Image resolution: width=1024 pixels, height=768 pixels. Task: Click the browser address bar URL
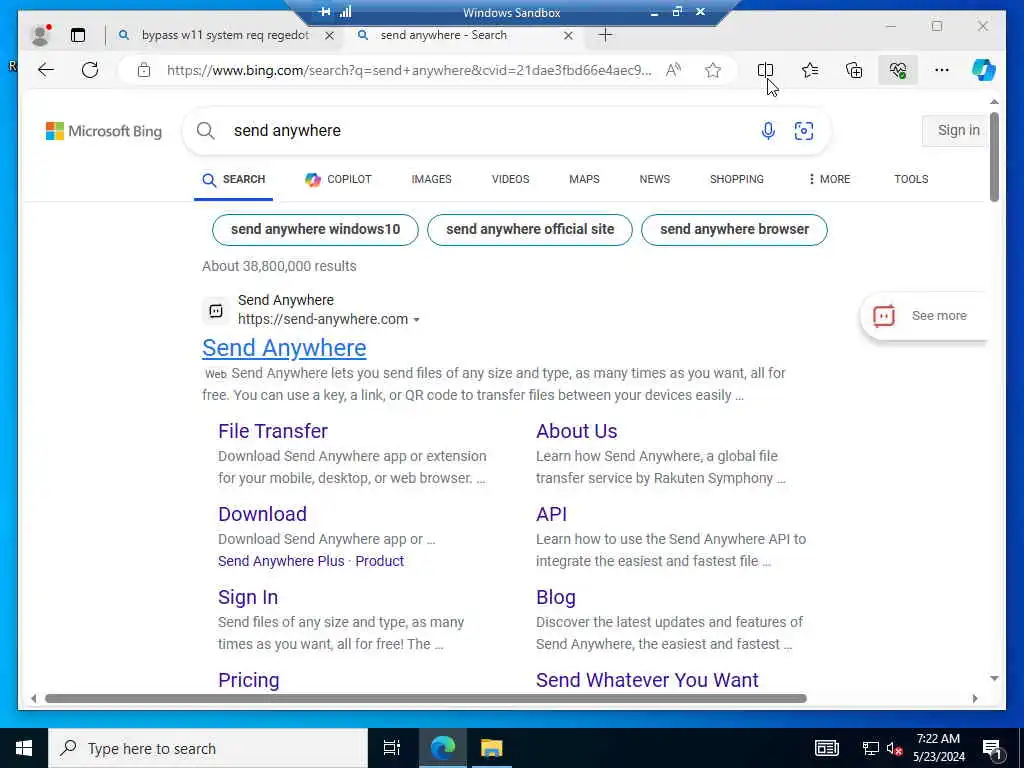(x=409, y=71)
